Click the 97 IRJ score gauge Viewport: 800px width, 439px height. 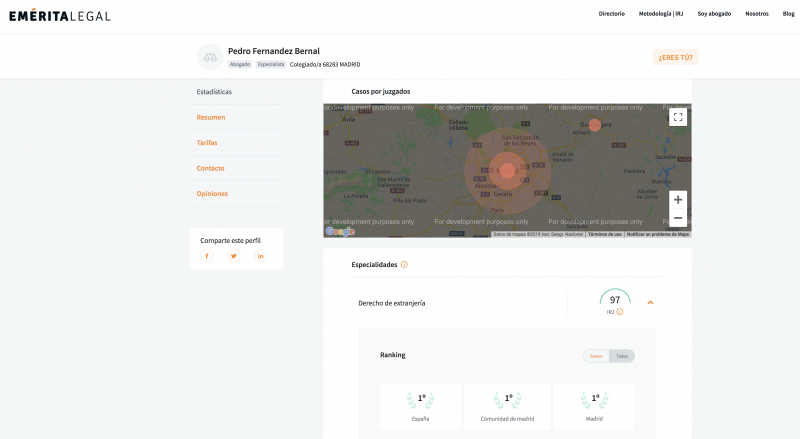[x=615, y=299]
